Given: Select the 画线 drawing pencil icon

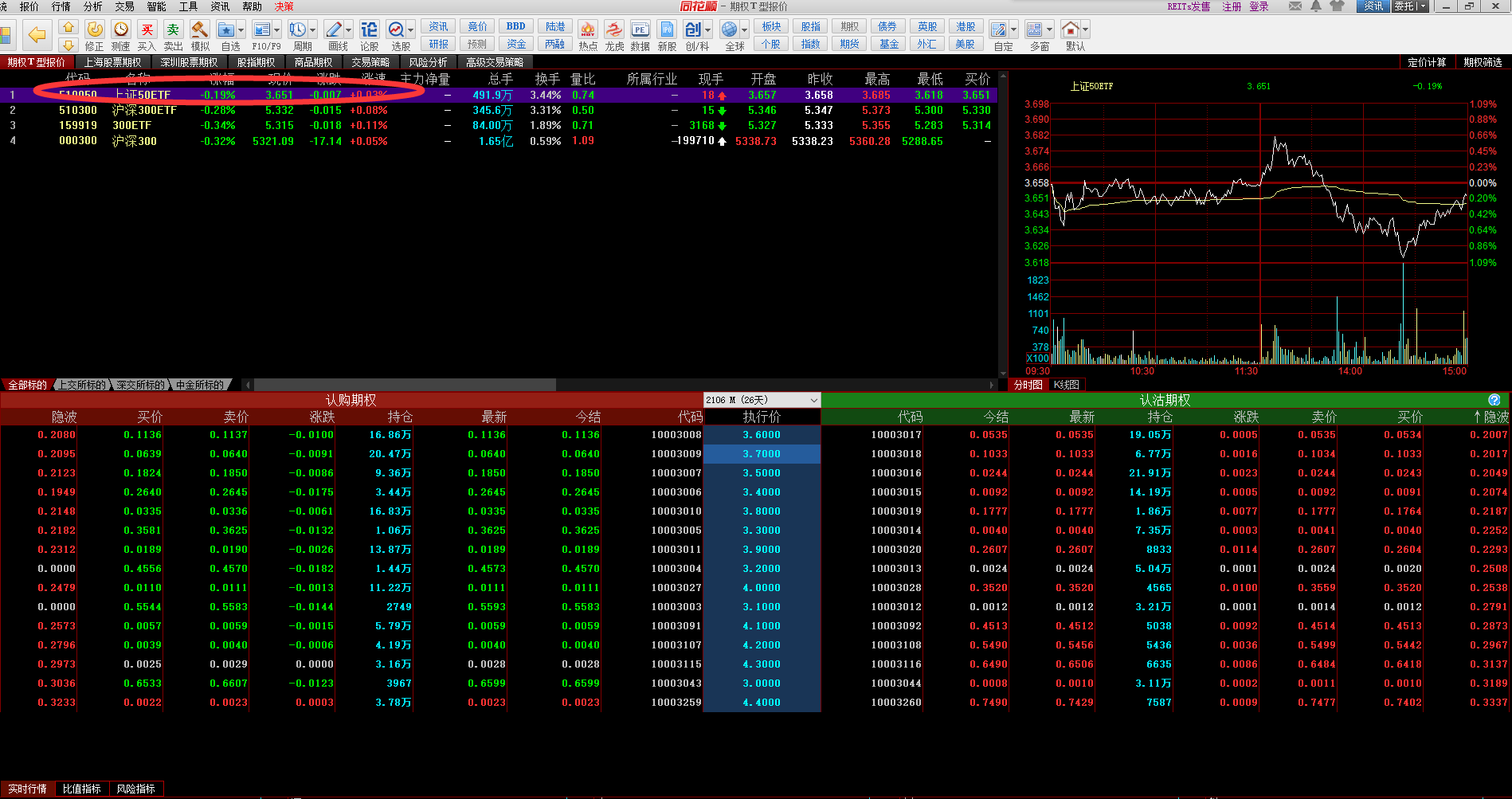Looking at the screenshot, I should [334, 30].
